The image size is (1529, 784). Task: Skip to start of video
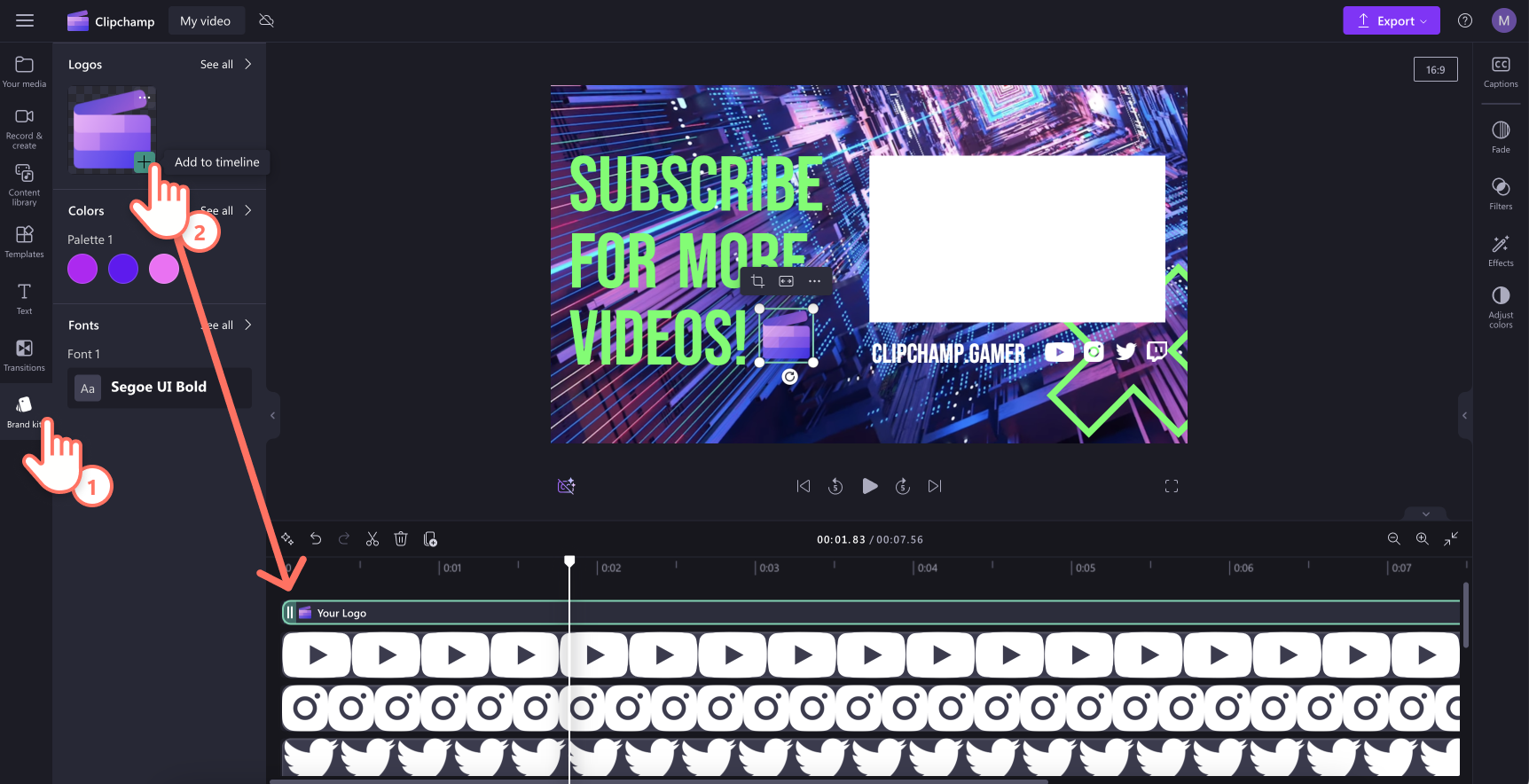pyautogui.click(x=804, y=486)
